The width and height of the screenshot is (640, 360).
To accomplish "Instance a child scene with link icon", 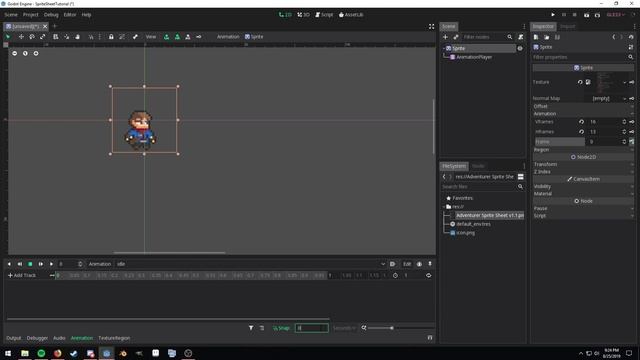I will point(456,37).
